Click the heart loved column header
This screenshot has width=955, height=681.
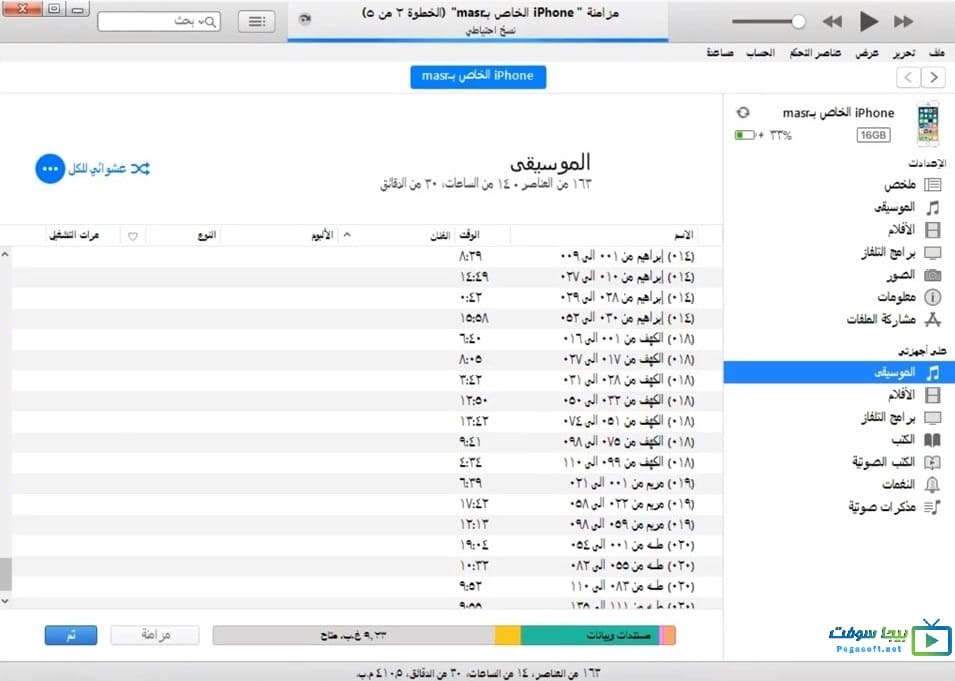click(x=133, y=236)
